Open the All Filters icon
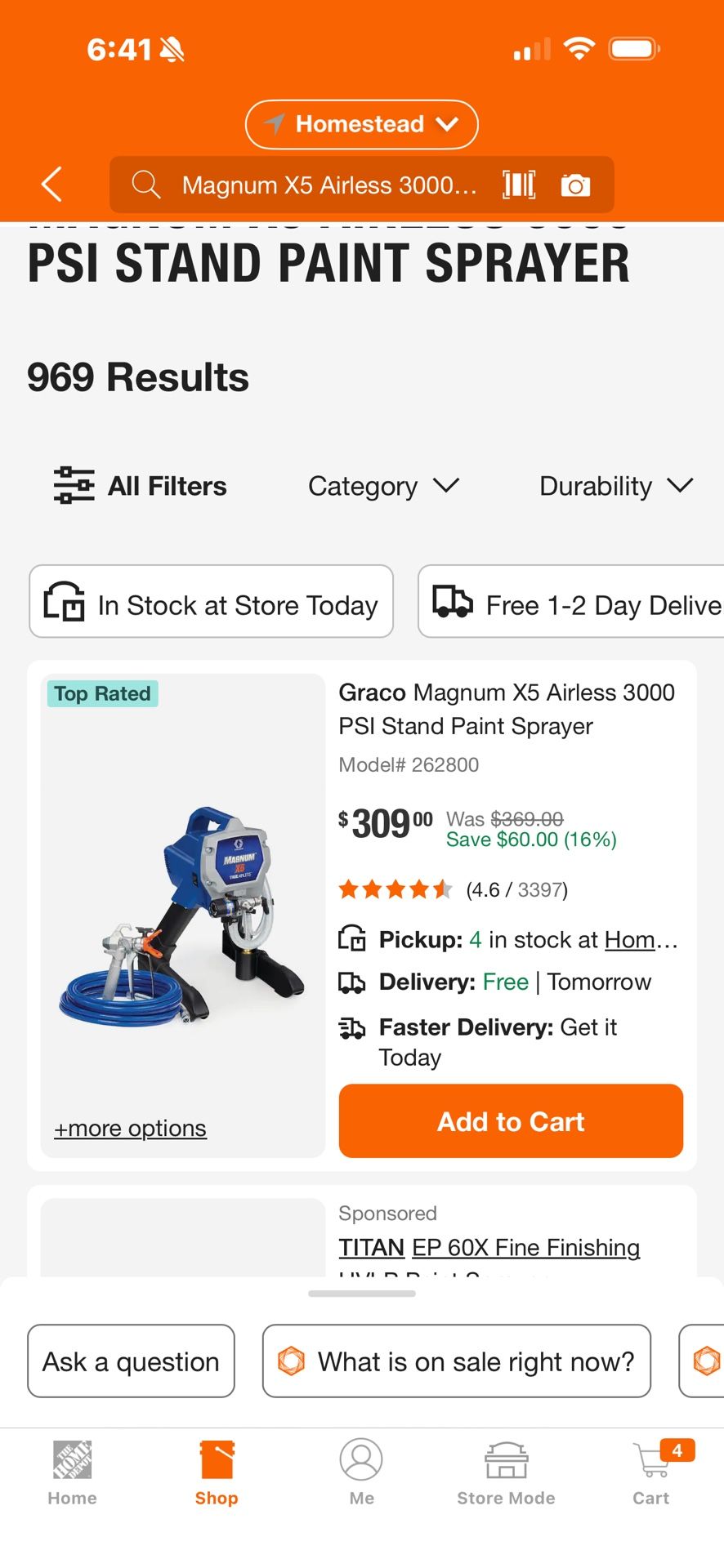This screenshot has height=1568, width=724. coord(74,485)
